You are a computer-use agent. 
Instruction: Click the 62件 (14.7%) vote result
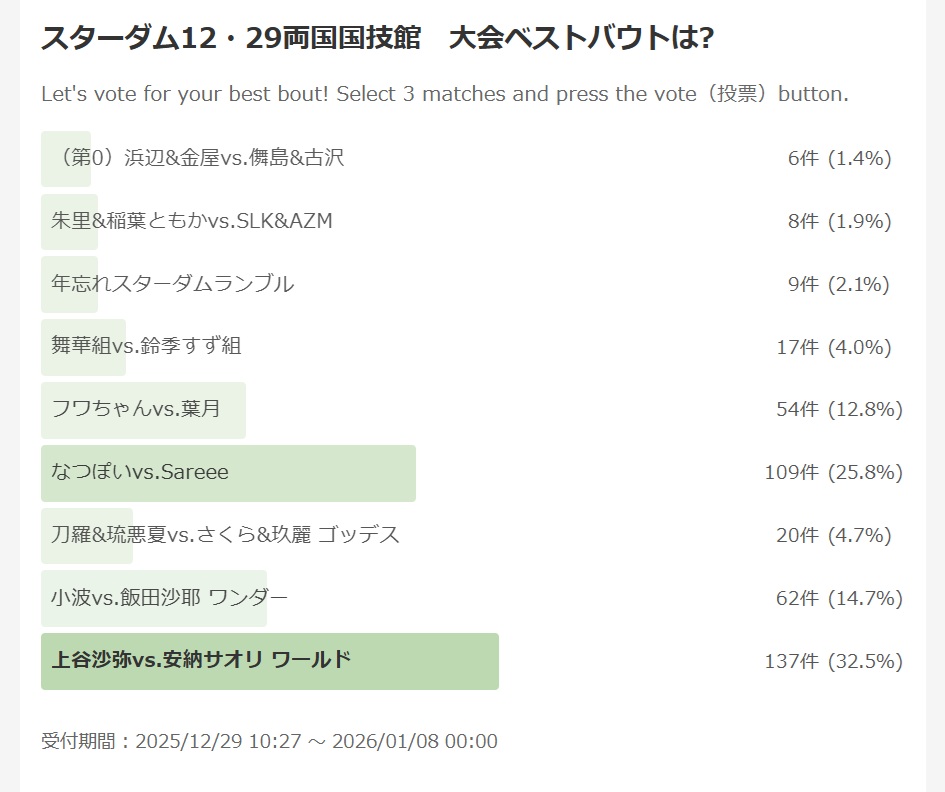tap(839, 598)
